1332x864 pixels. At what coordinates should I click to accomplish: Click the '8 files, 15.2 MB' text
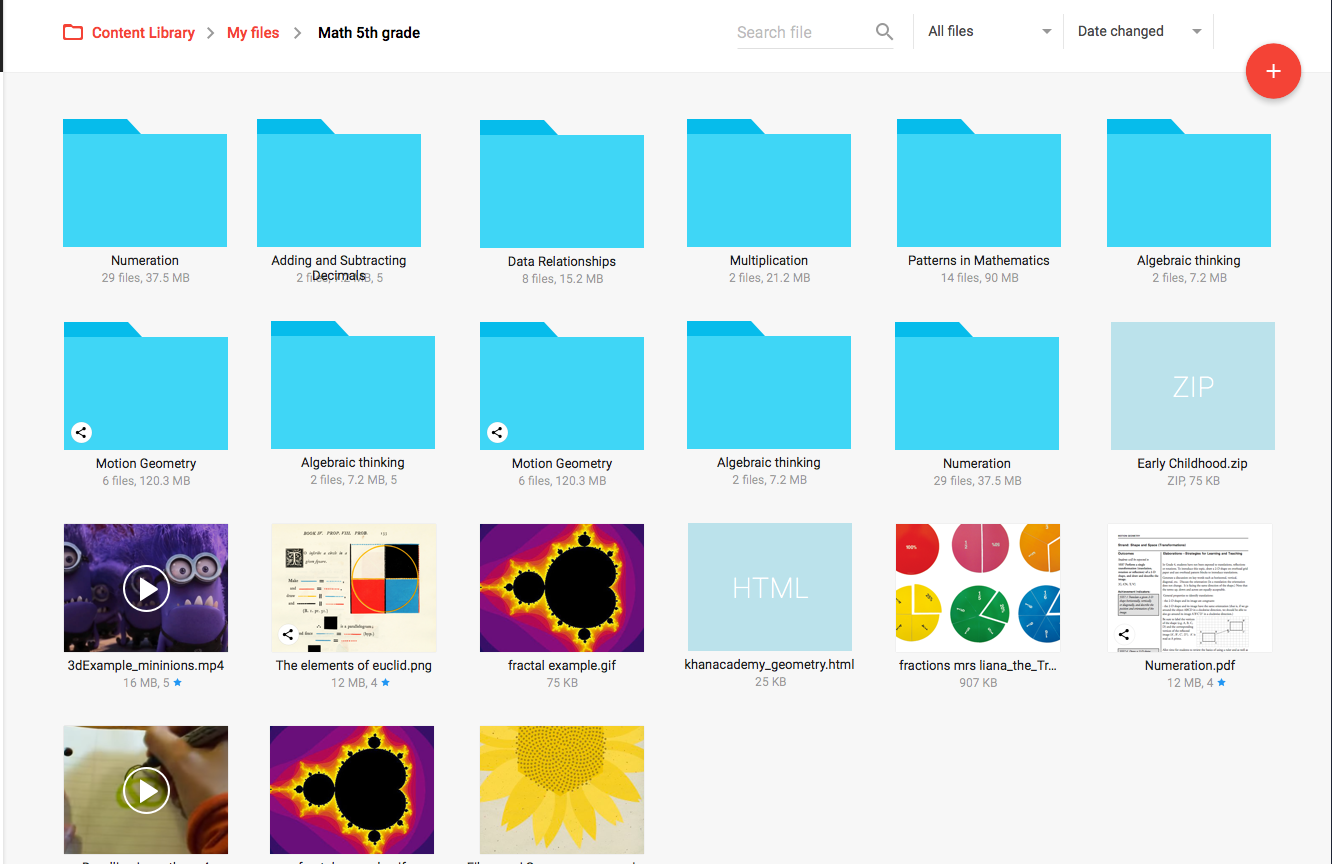tap(562, 279)
